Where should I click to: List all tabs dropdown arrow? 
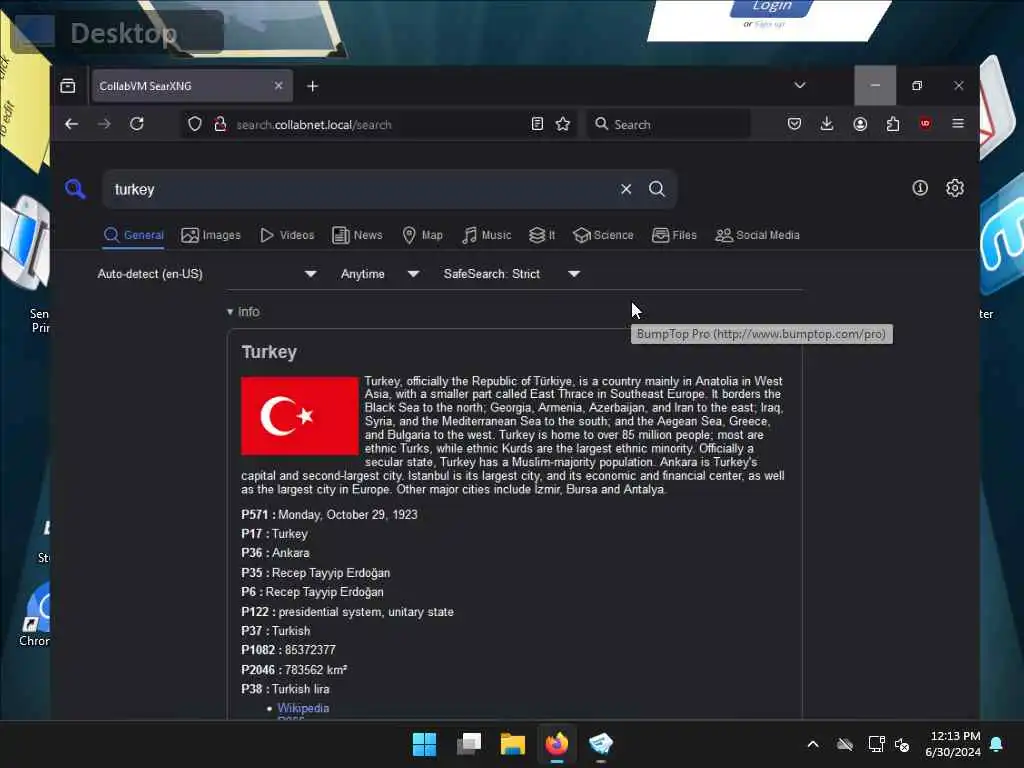pyautogui.click(x=800, y=86)
